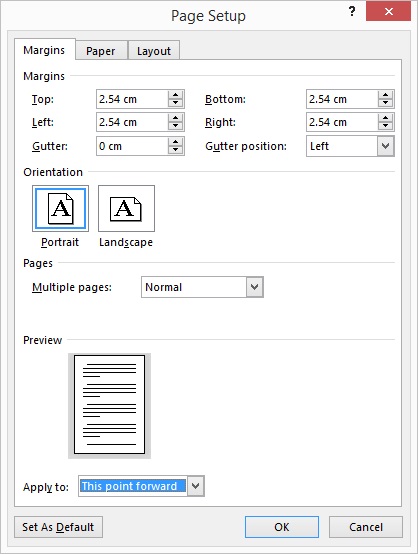
Task: Choose the Landscape orientation icon
Action: 126,208
